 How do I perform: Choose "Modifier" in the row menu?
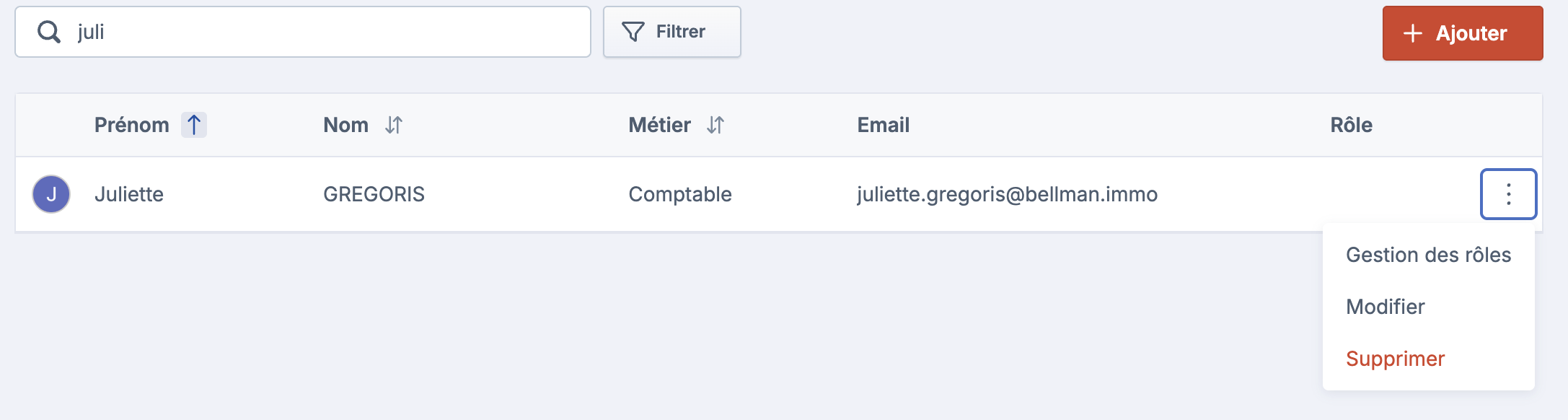point(1385,307)
